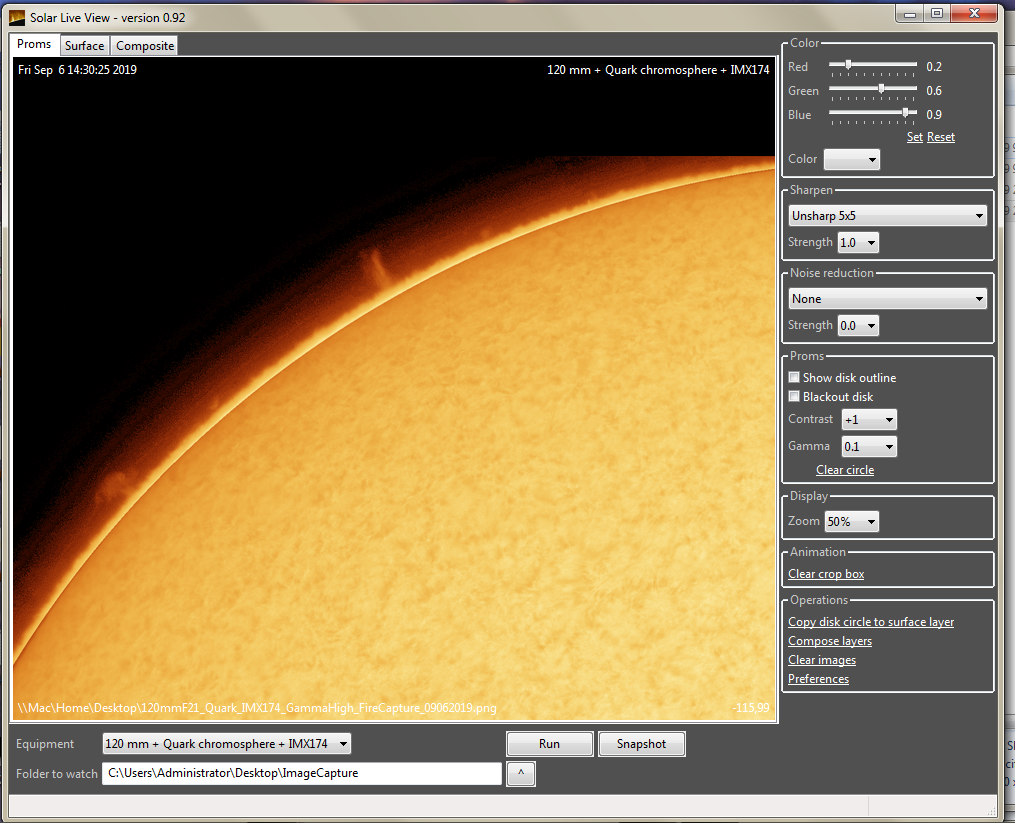Screen dimensions: 1015x823
Task: Open the Preferences link
Action: 818,679
